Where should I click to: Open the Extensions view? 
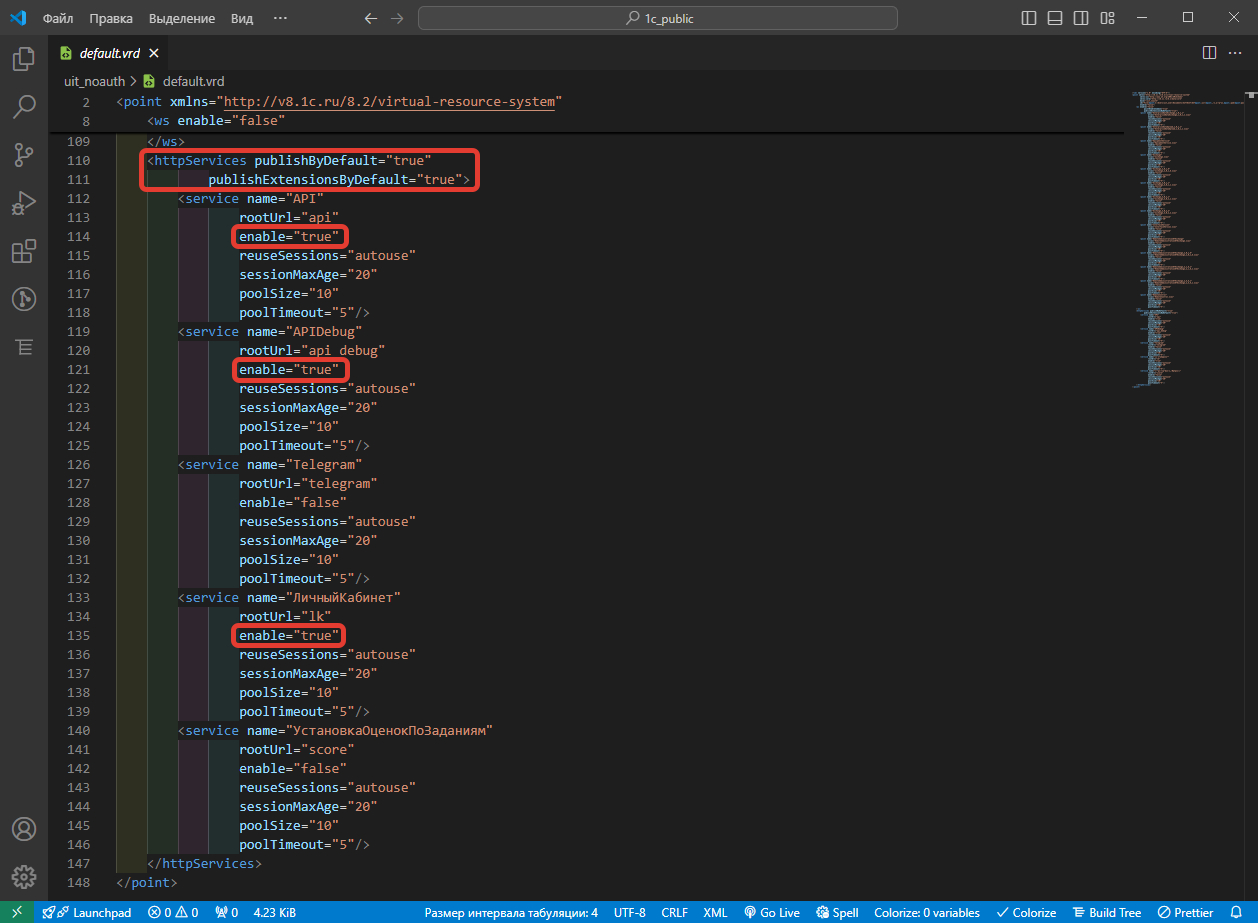coord(24,251)
